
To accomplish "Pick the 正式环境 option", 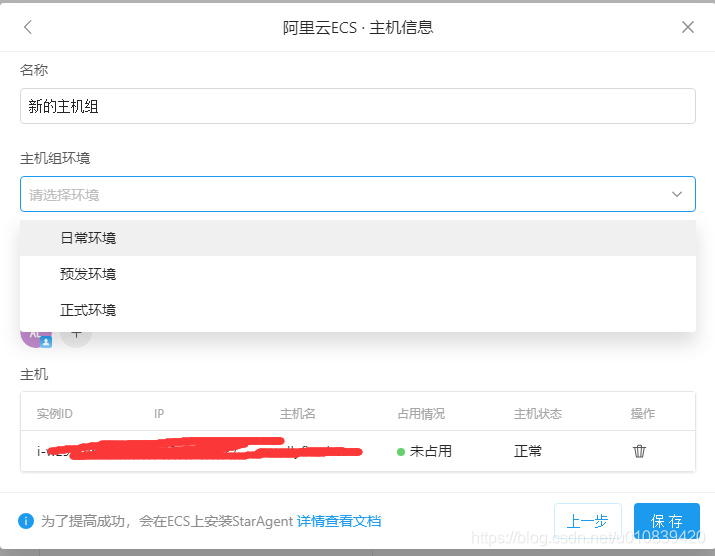I will pos(358,310).
